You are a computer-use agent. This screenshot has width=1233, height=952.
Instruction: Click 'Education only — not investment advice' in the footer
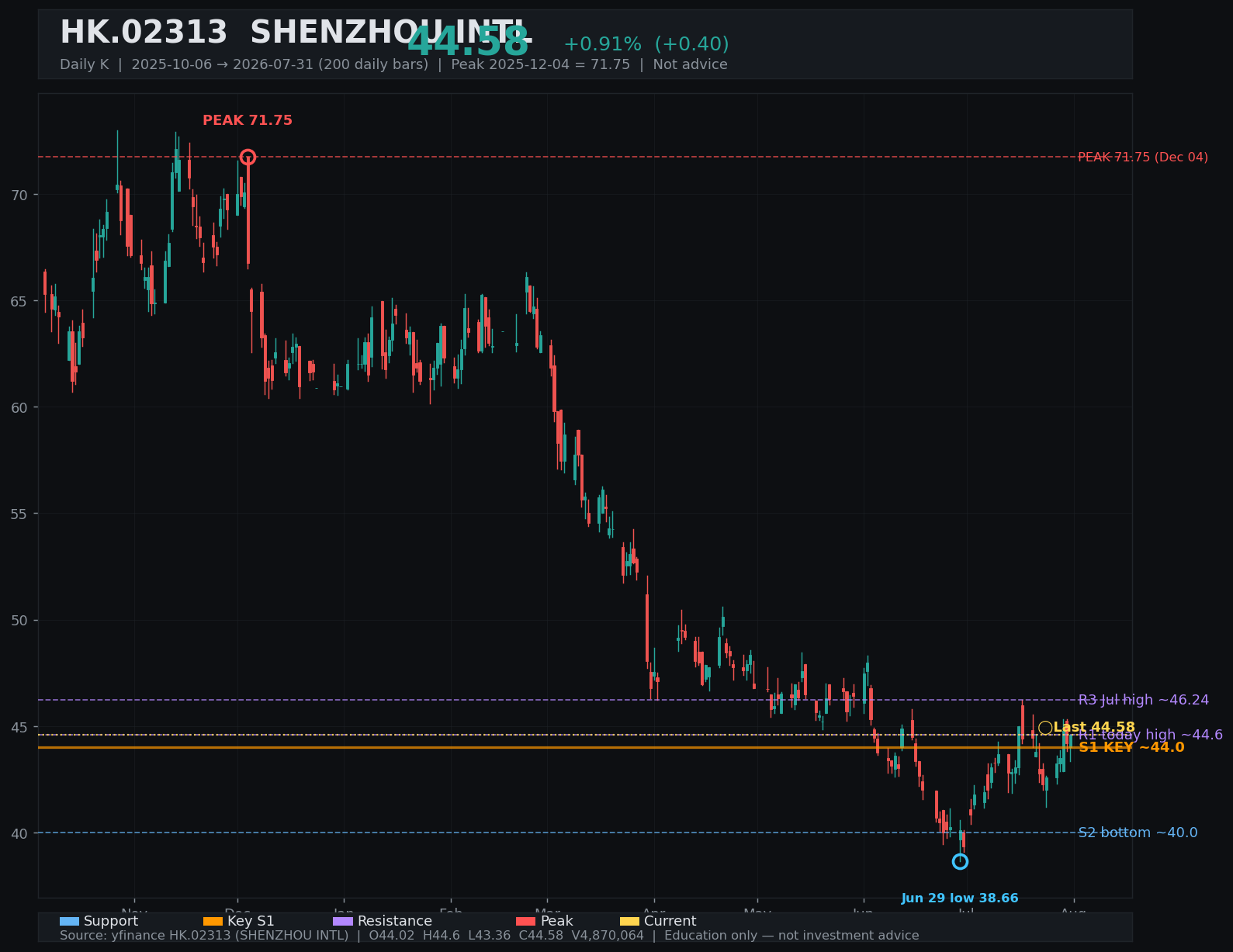click(791, 936)
